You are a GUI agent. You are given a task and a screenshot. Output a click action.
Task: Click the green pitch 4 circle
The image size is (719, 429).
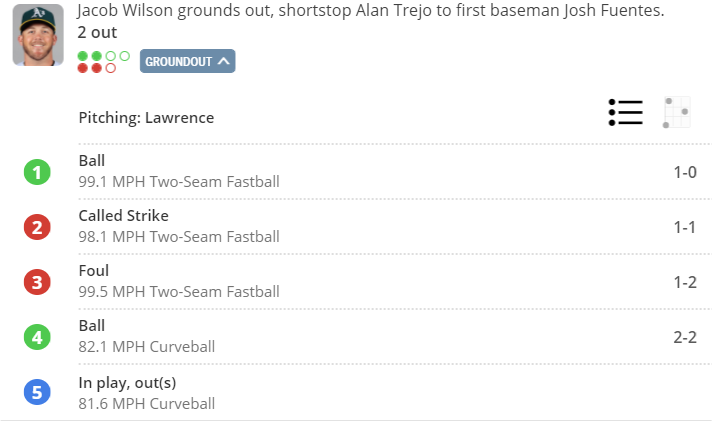tap(37, 337)
